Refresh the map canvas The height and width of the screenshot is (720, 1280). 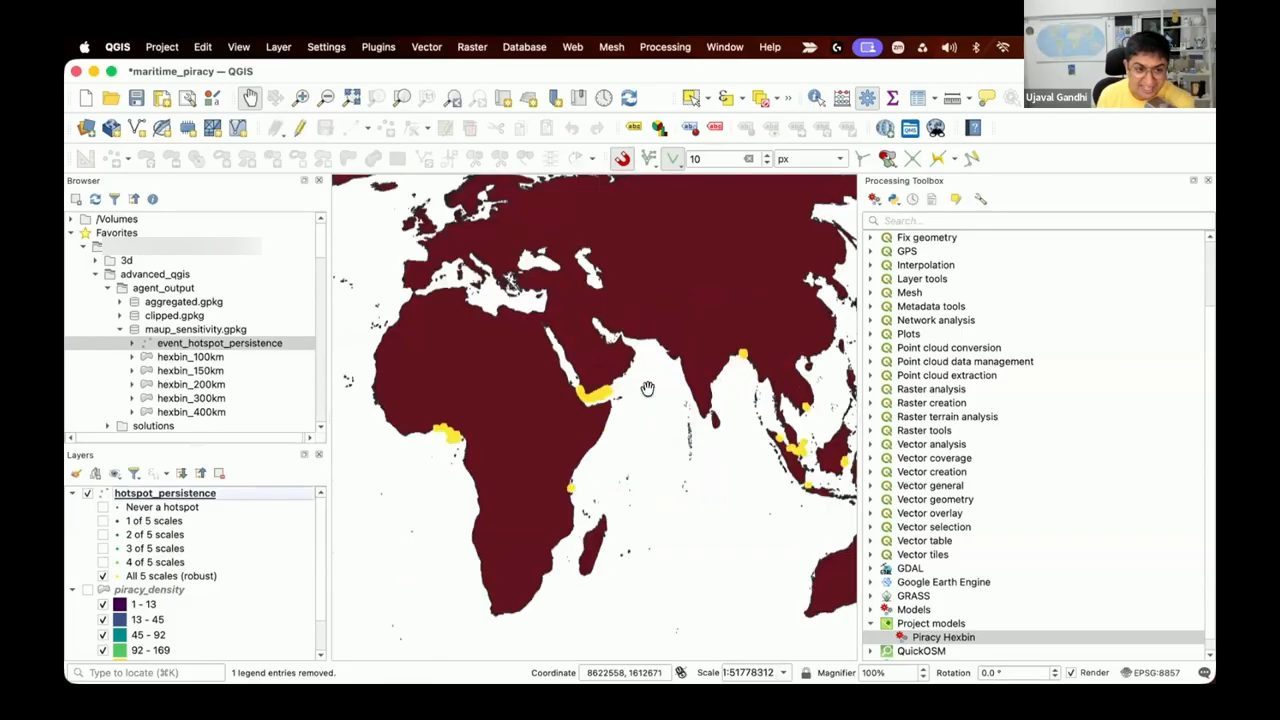(629, 98)
